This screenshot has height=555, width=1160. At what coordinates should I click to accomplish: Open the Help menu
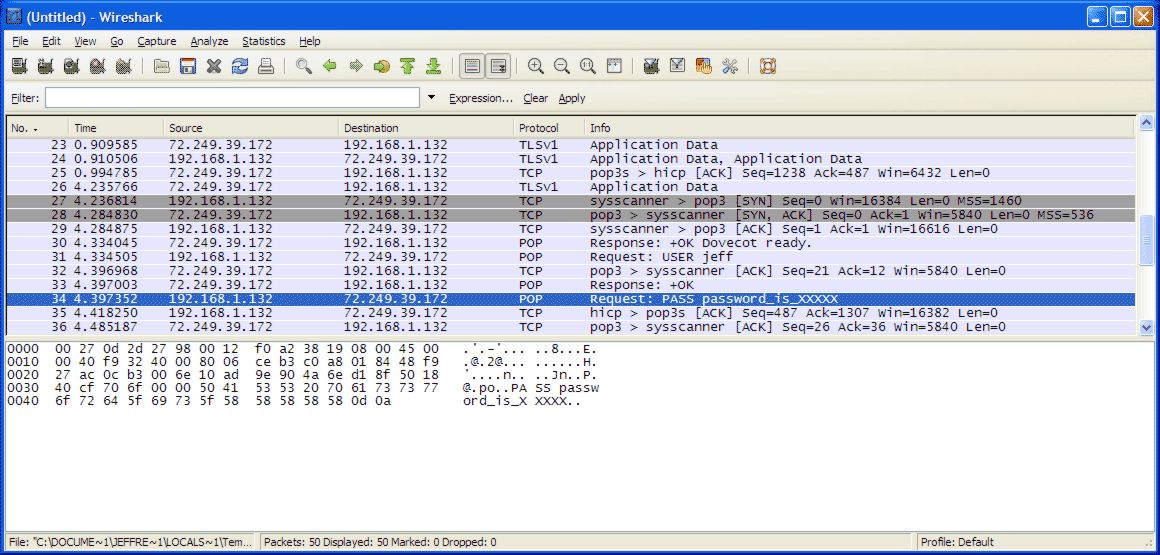click(x=310, y=41)
